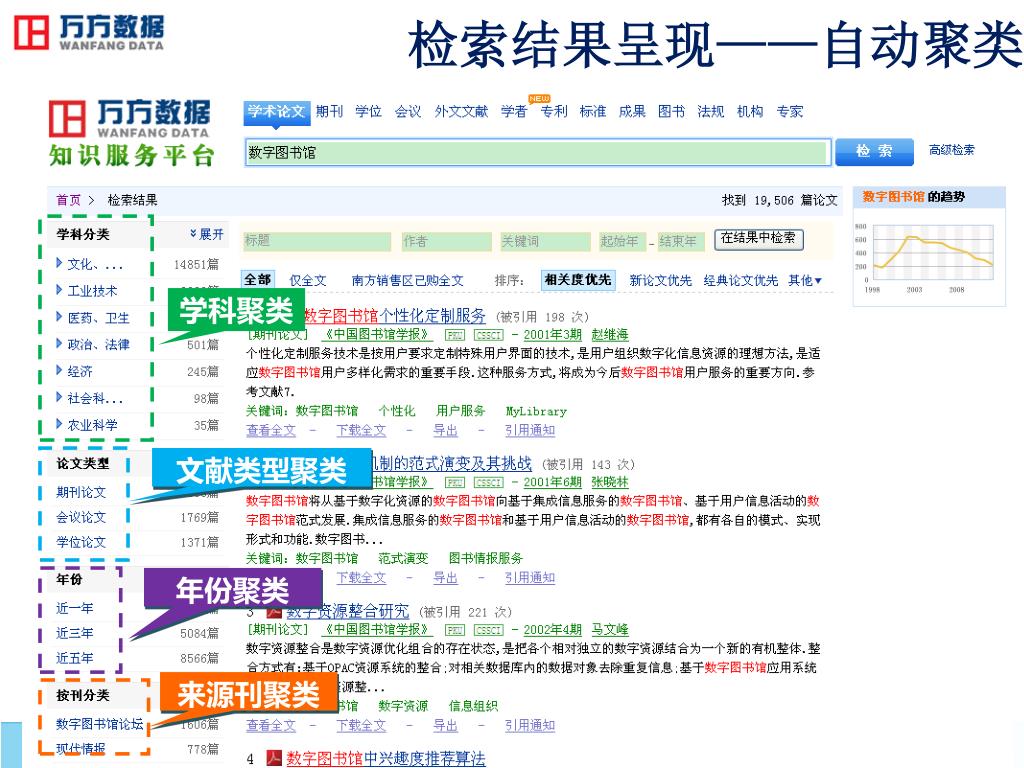Click the 万方数据 知识服务平台 site logo
1024x768 pixels.
(x=131, y=134)
